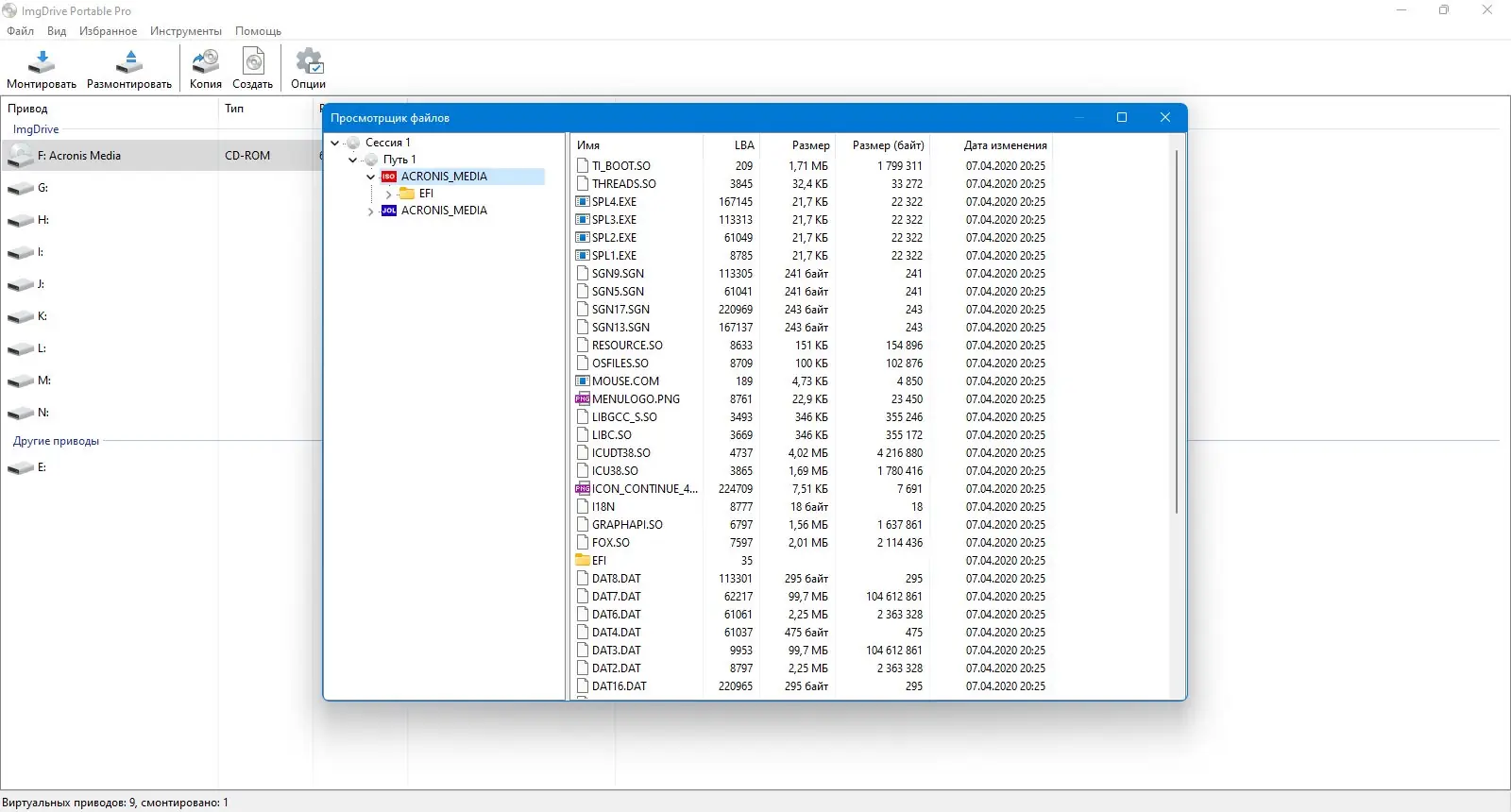Sort file list by Имя column
The width and height of the screenshot is (1511, 812).
(637, 145)
